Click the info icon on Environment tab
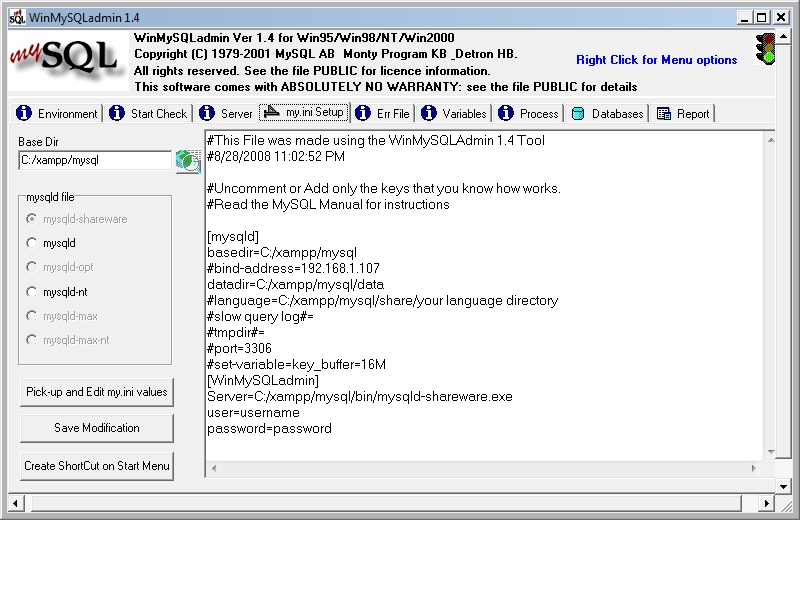Viewport: 800px width, 600px height. (x=23, y=113)
